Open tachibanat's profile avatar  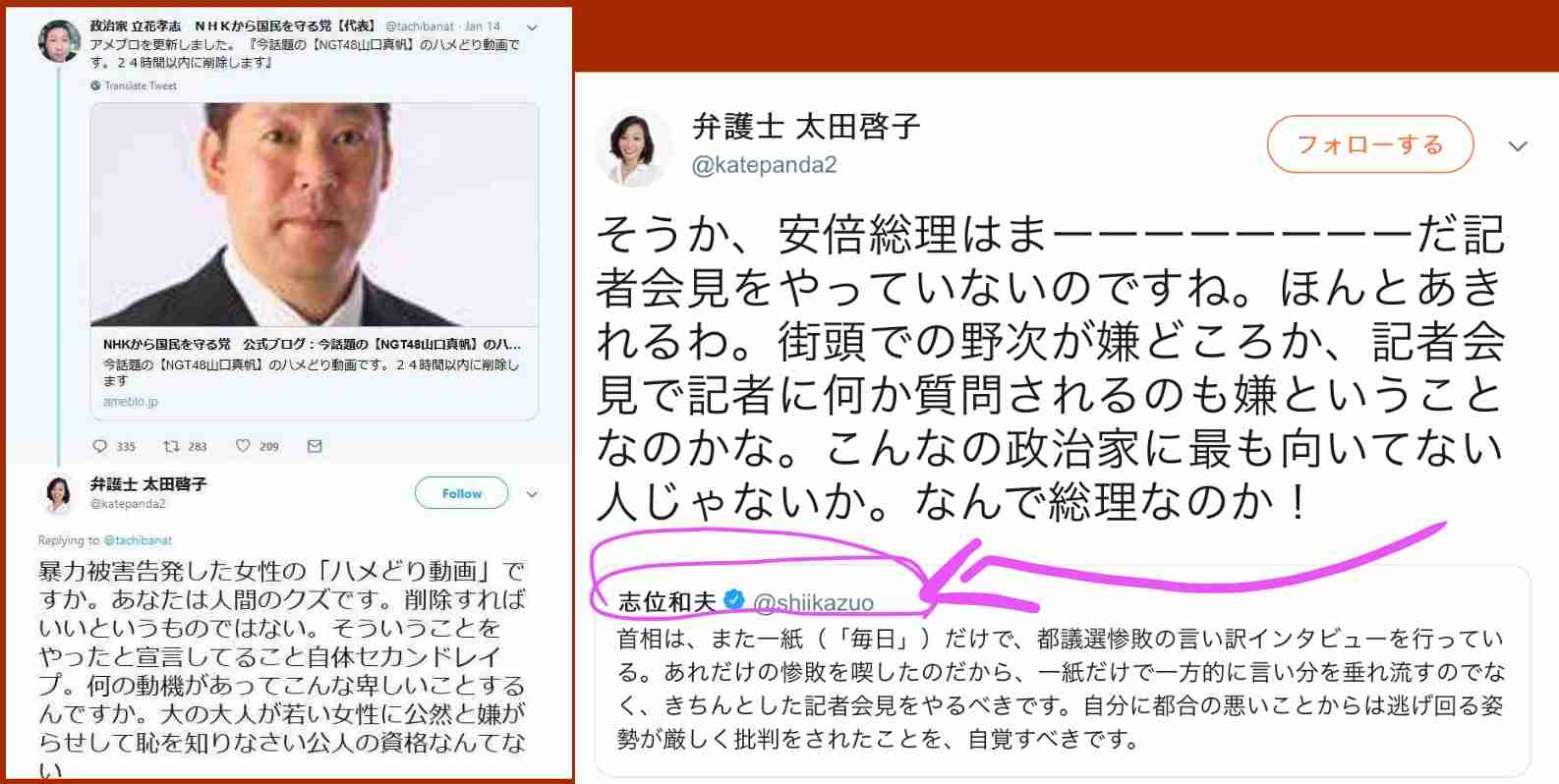(x=59, y=41)
